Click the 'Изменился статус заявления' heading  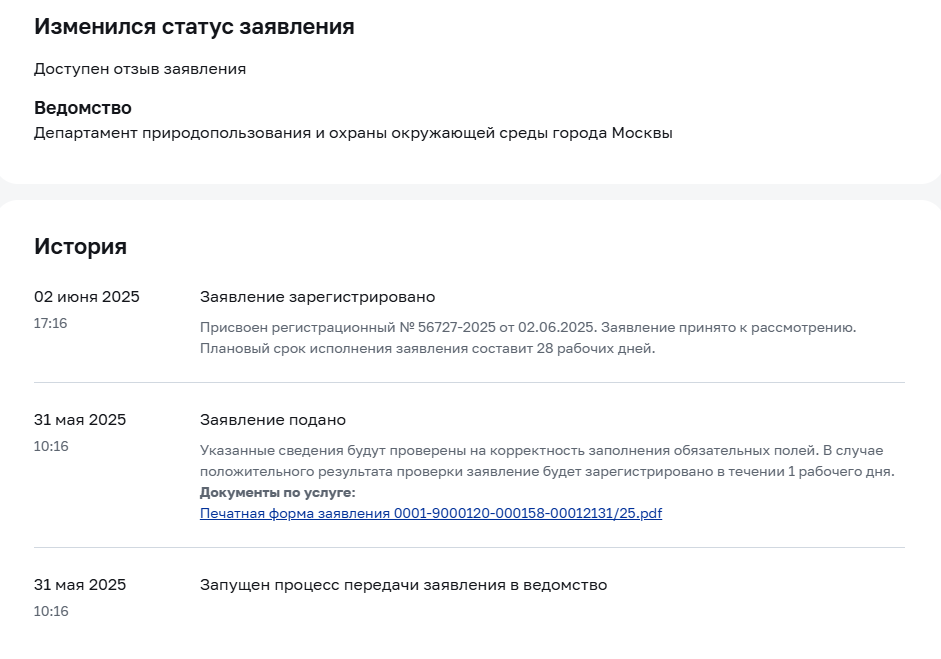[194, 27]
